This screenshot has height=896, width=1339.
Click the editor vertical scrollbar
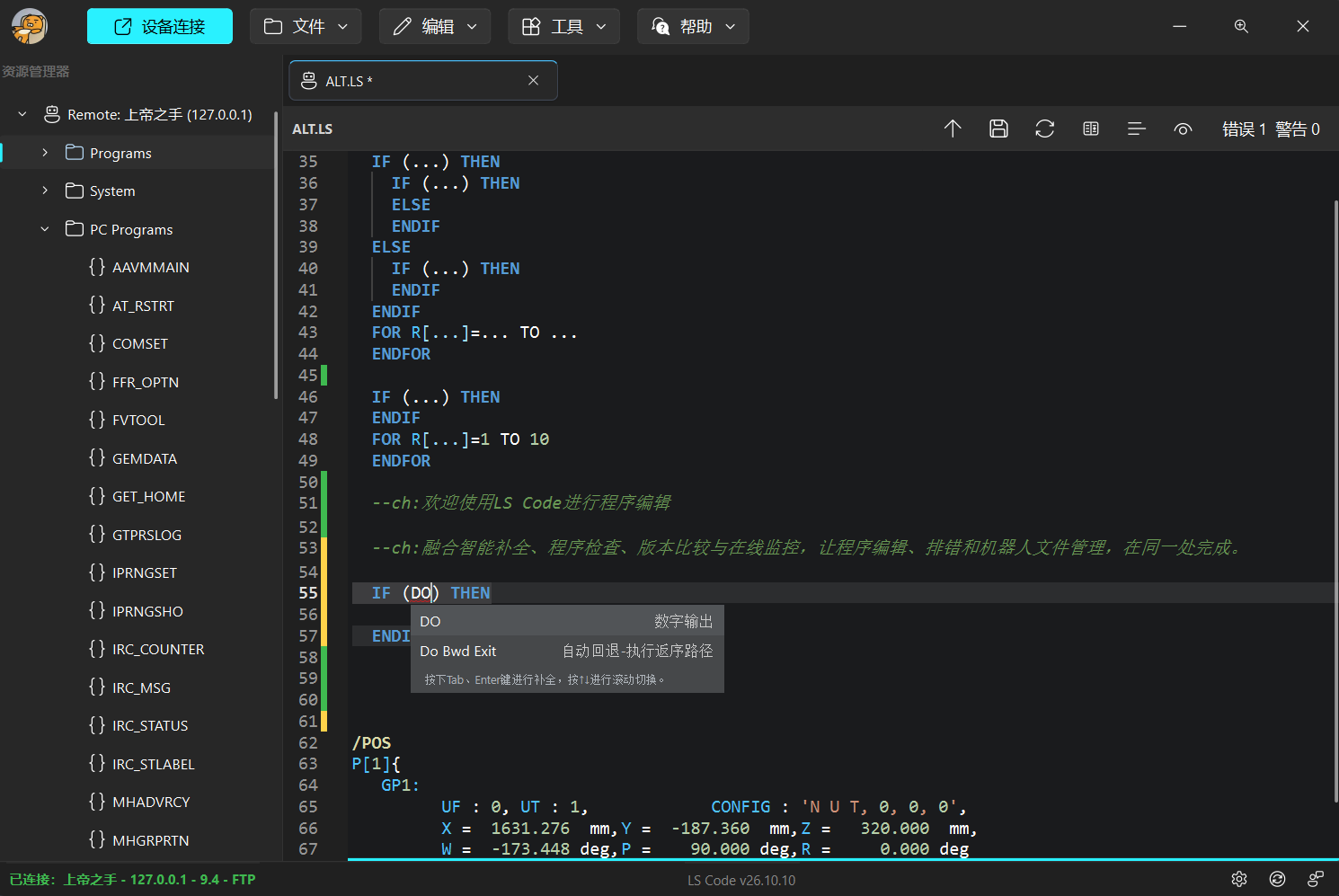click(x=1335, y=500)
